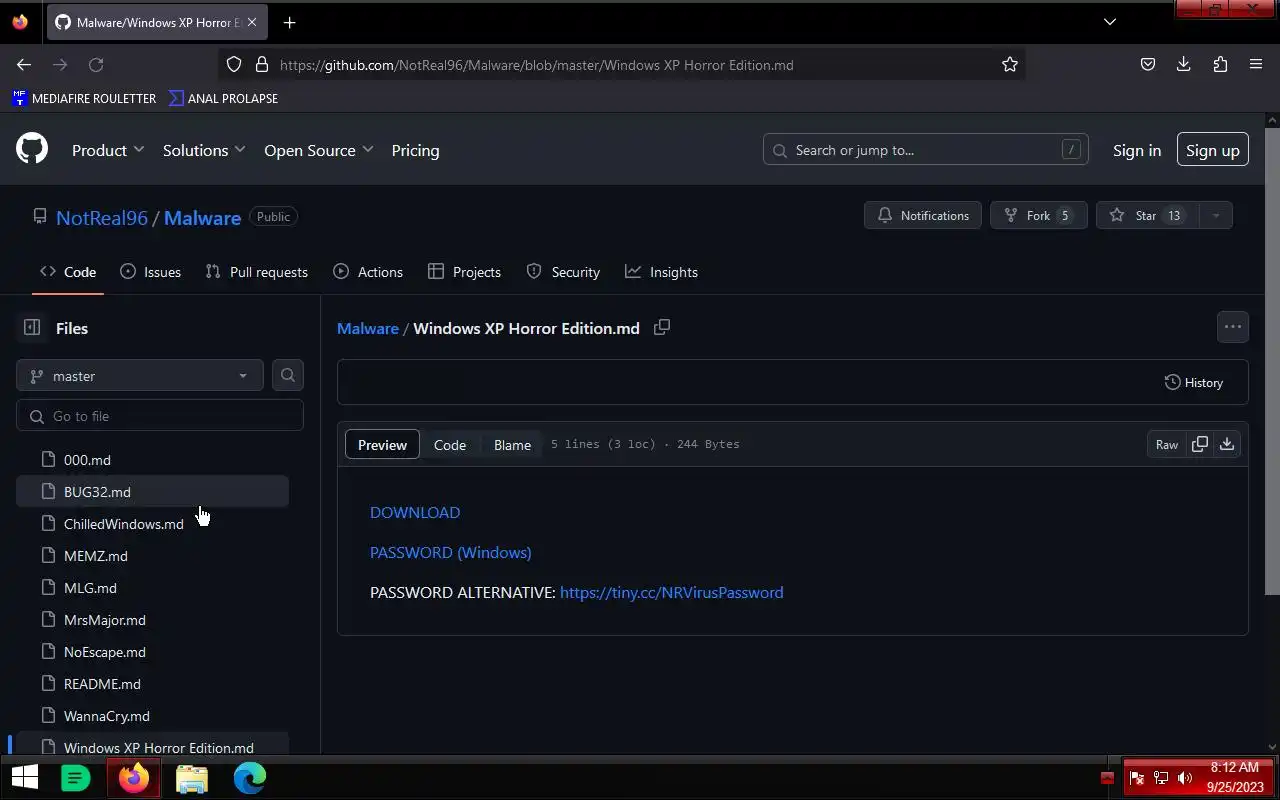View file History
The width and height of the screenshot is (1280, 800).
click(x=1194, y=382)
